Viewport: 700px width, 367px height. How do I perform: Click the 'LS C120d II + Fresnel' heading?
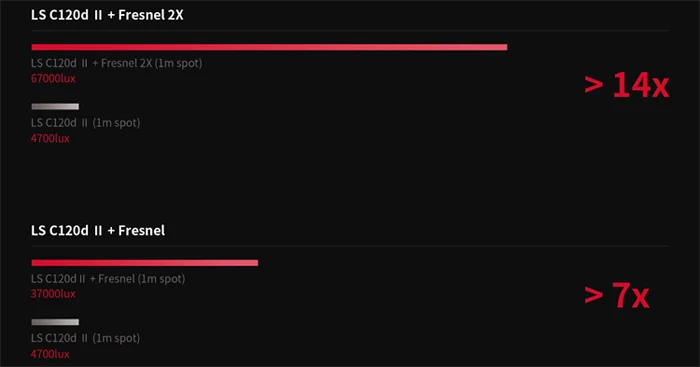tap(98, 230)
